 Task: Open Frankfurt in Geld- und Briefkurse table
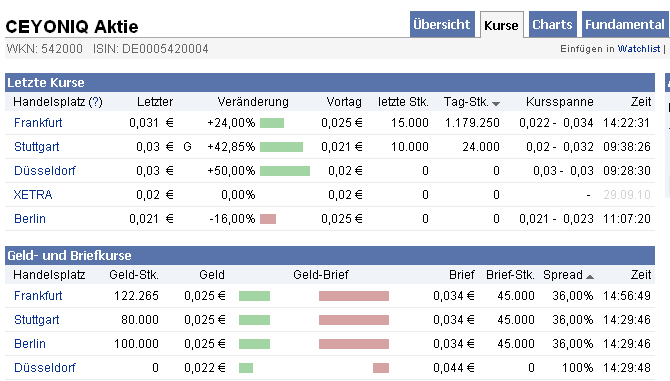[38, 296]
